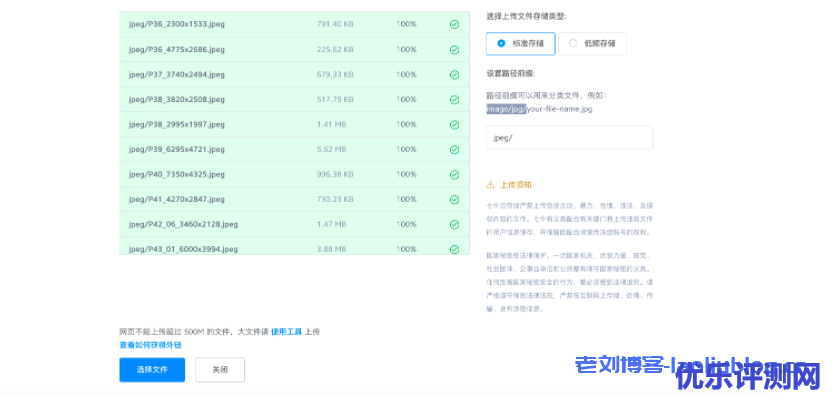The height and width of the screenshot is (403, 834).
Task: Click success checkmark for P36_4775x2686.jpeg
Action: [x=454, y=49]
